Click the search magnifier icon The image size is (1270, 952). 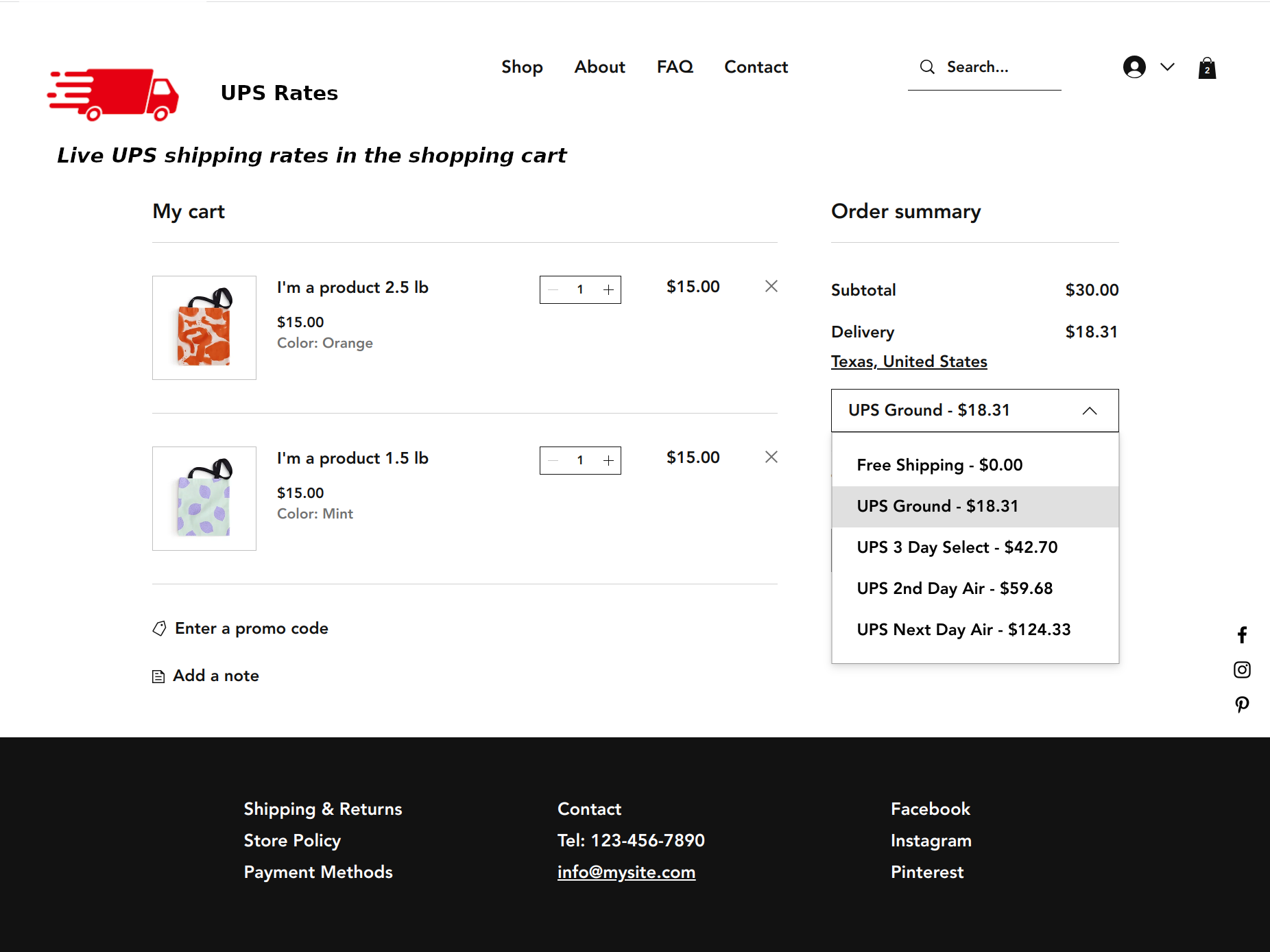tap(927, 67)
